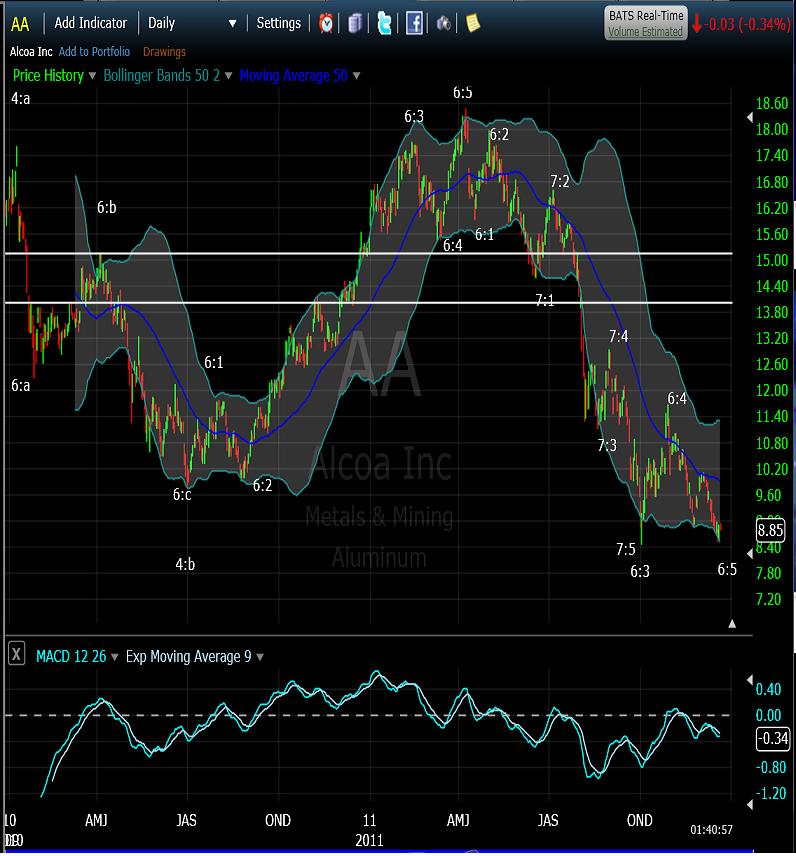Expand Moving Average 50 dropdown arrow

click(x=357, y=76)
